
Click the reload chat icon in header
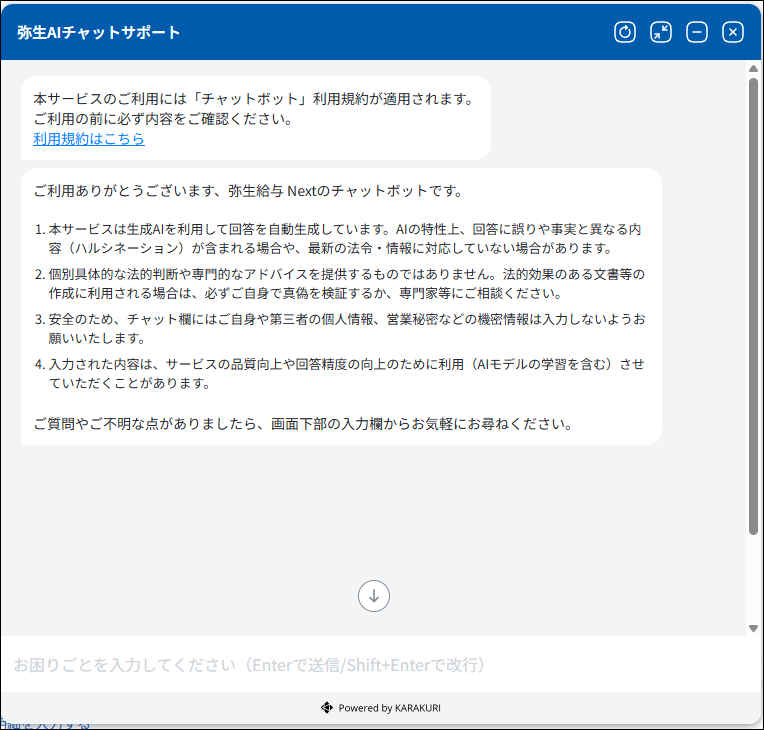[x=625, y=33]
